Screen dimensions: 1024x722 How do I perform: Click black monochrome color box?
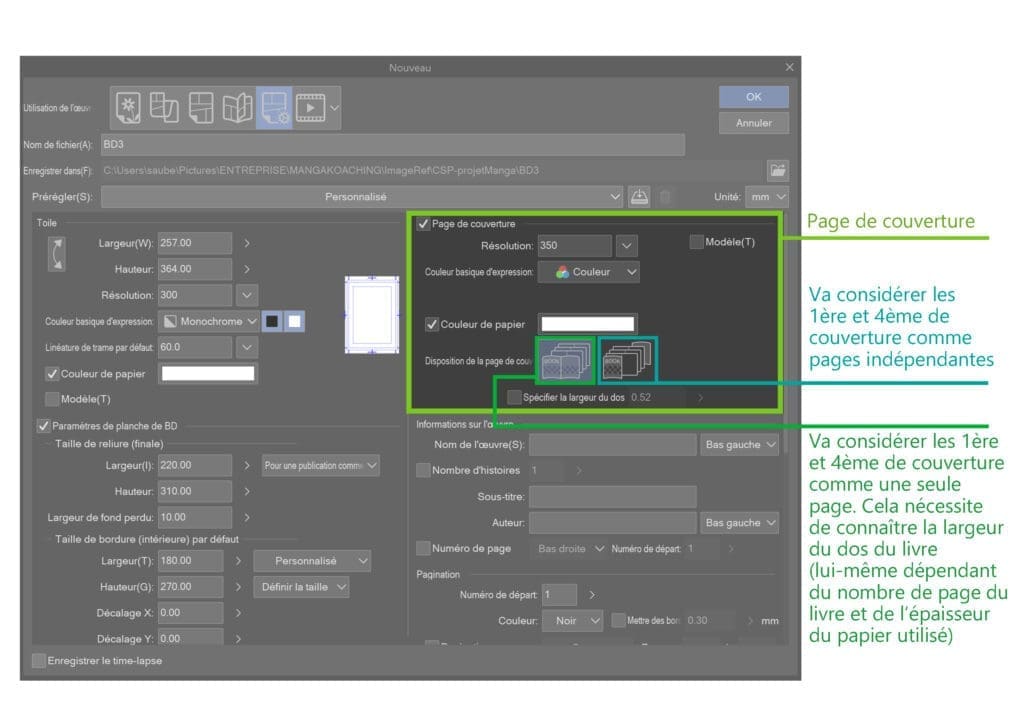click(272, 321)
